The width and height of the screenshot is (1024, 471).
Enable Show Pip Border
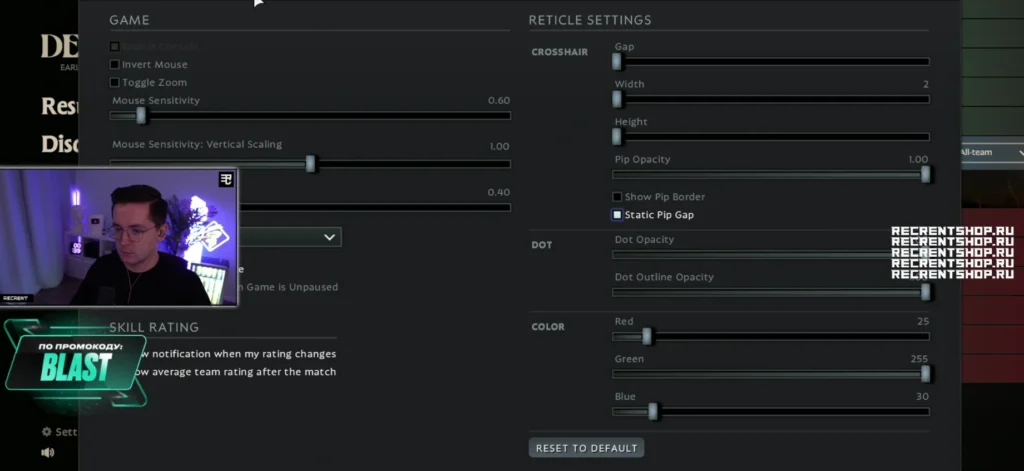click(617, 197)
